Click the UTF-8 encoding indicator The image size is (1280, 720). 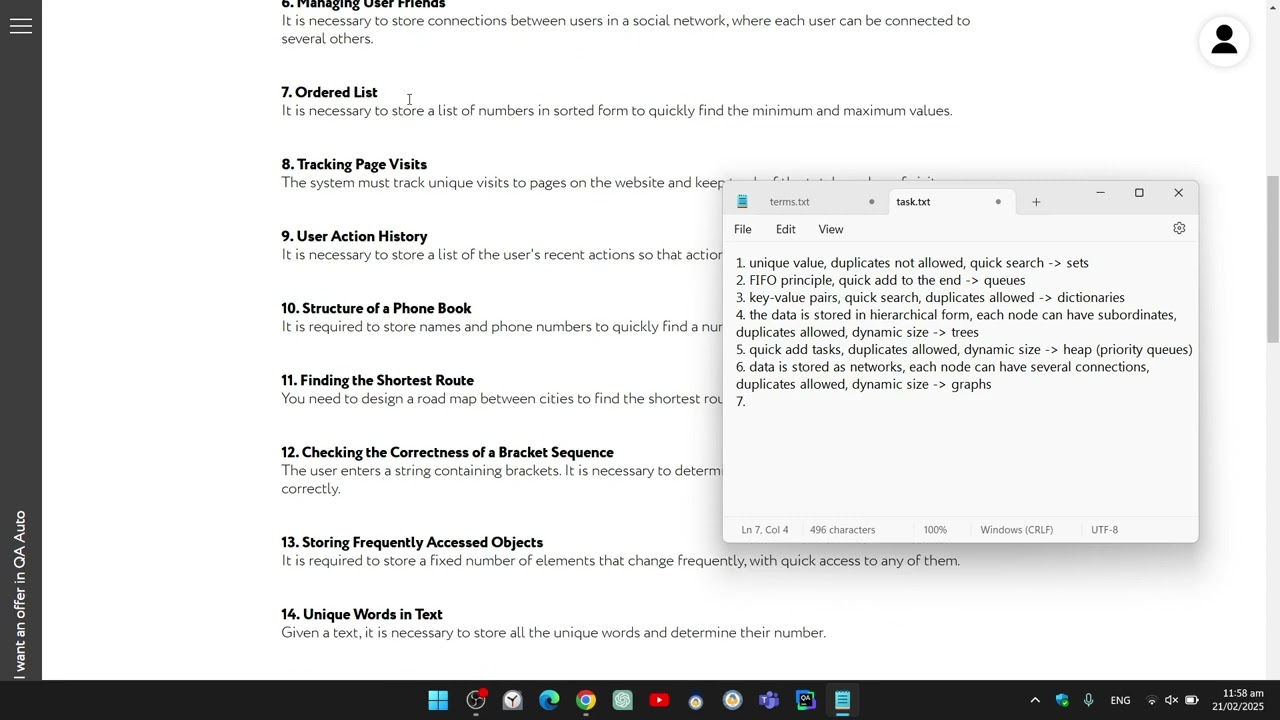1104,530
